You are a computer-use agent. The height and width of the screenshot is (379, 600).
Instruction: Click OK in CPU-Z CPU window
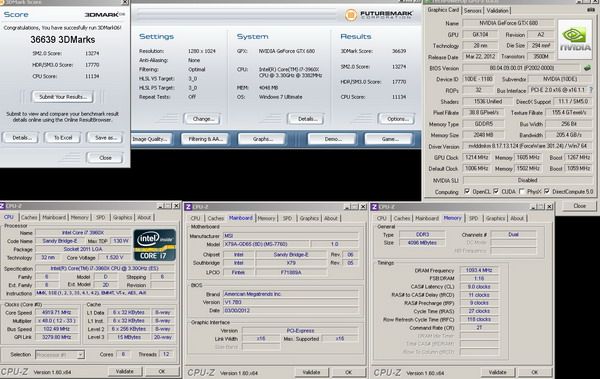[162, 371]
